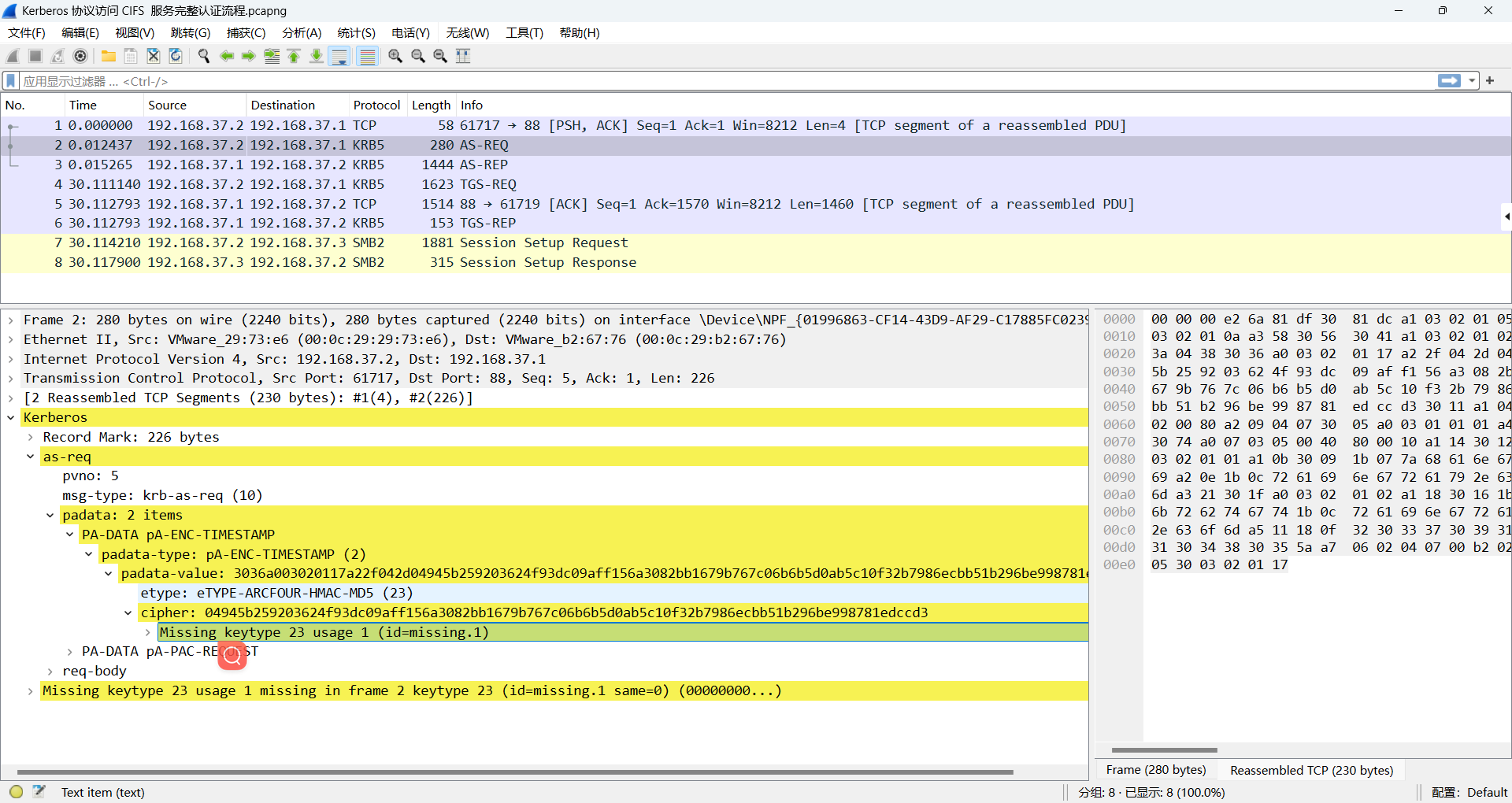Open a capture file with folder icon
Screen dimensions: 1512x803
point(109,56)
